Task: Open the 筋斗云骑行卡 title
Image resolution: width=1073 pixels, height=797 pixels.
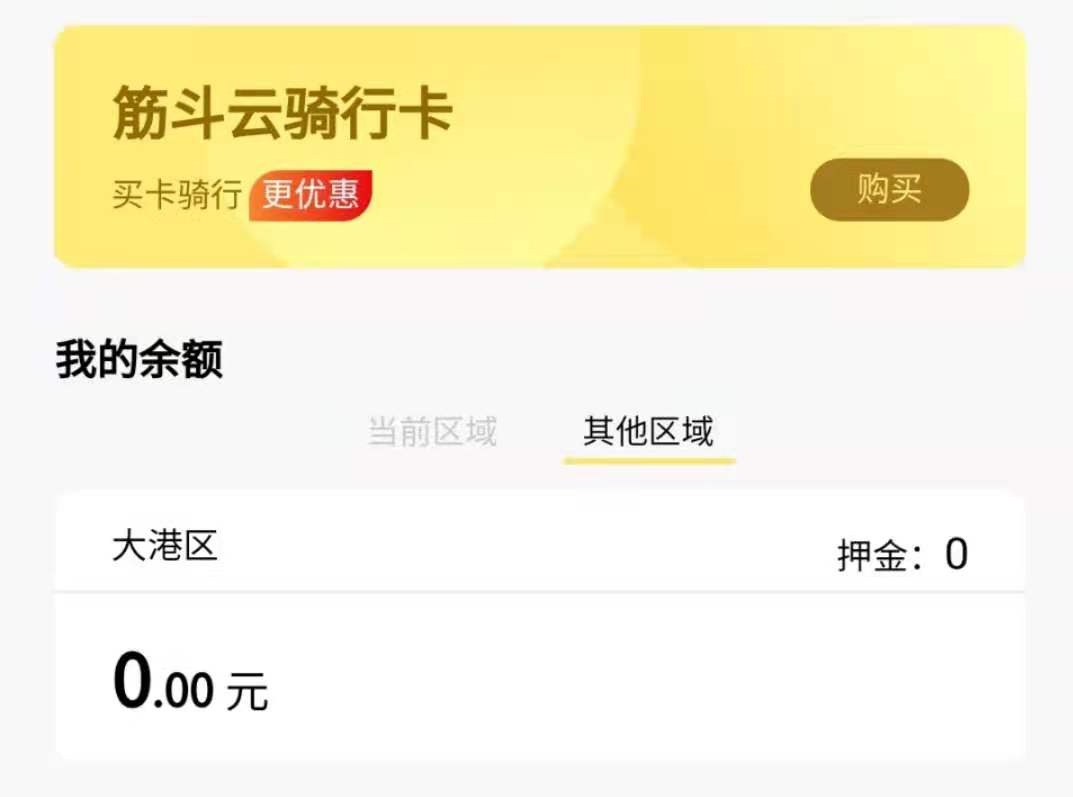Action: (282, 113)
